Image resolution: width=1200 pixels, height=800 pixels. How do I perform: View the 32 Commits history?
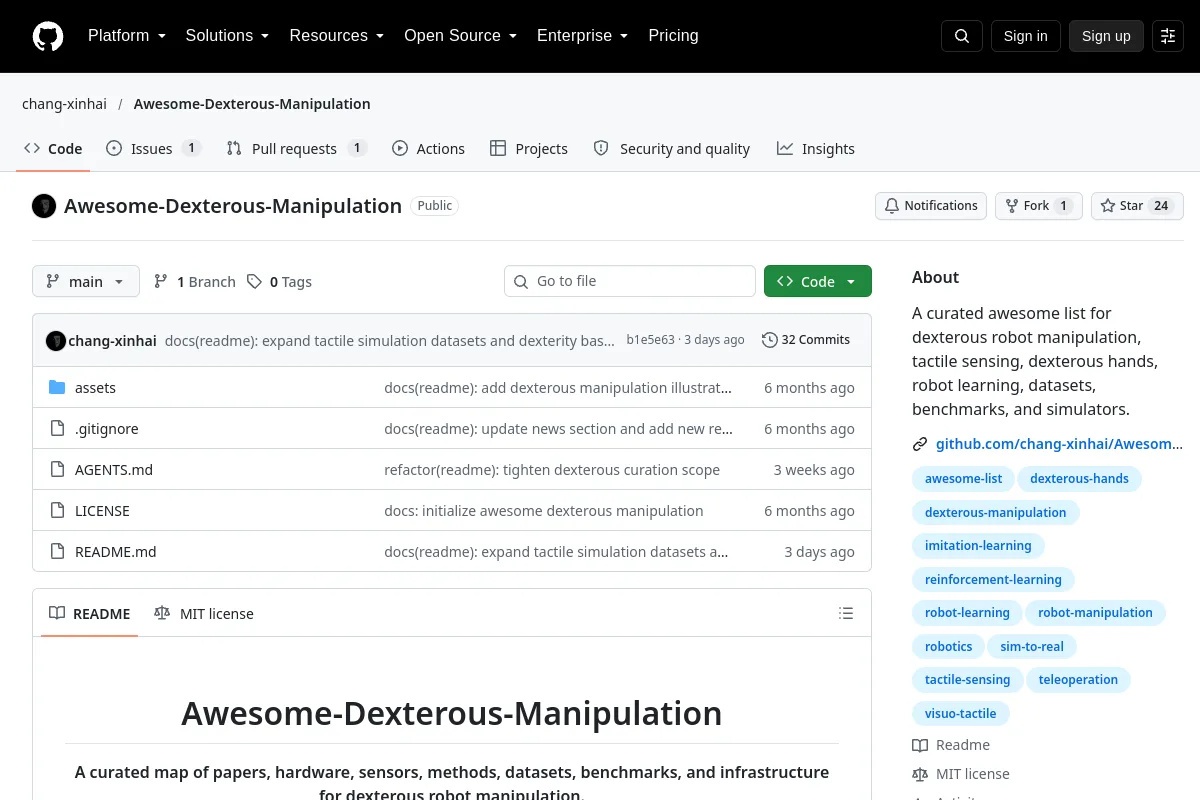tap(806, 340)
